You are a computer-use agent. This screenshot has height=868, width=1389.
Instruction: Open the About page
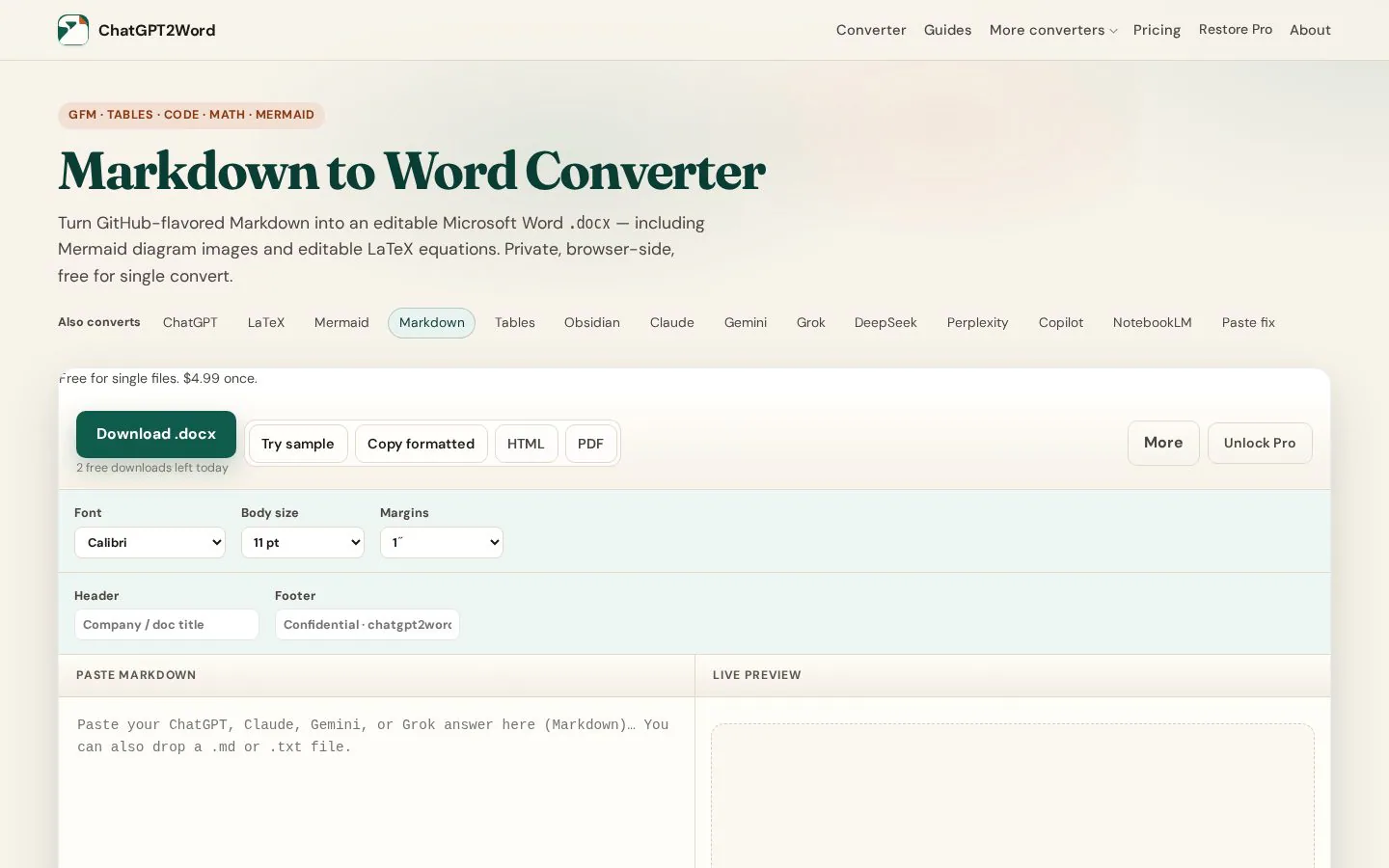click(1310, 30)
